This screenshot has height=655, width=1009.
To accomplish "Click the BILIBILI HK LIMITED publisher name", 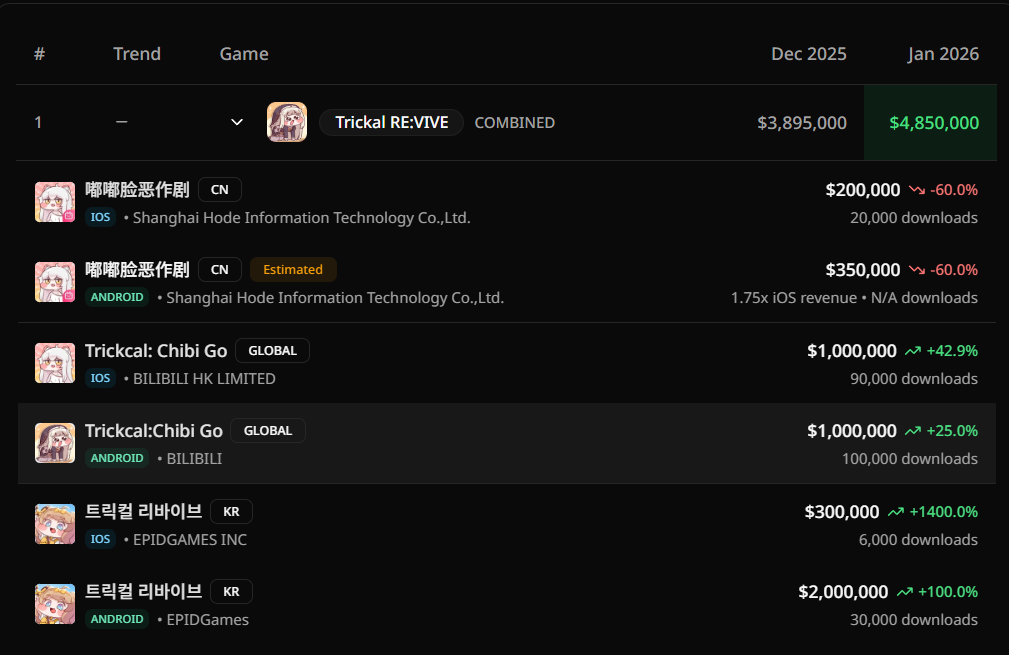I will click(204, 378).
